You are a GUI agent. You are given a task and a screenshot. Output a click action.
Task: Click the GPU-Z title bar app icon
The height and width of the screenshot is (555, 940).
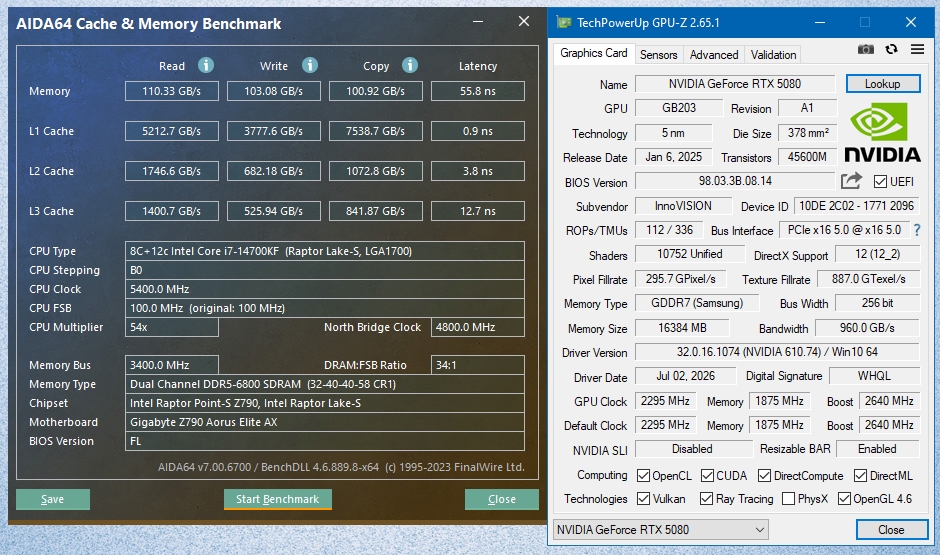[x=564, y=23]
